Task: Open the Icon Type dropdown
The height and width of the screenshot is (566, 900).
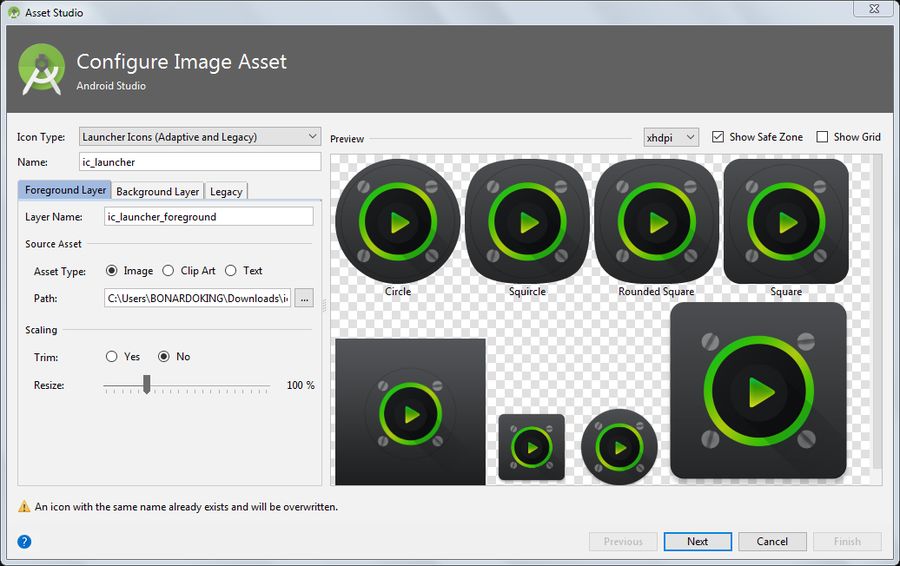Action: (x=199, y=137)
